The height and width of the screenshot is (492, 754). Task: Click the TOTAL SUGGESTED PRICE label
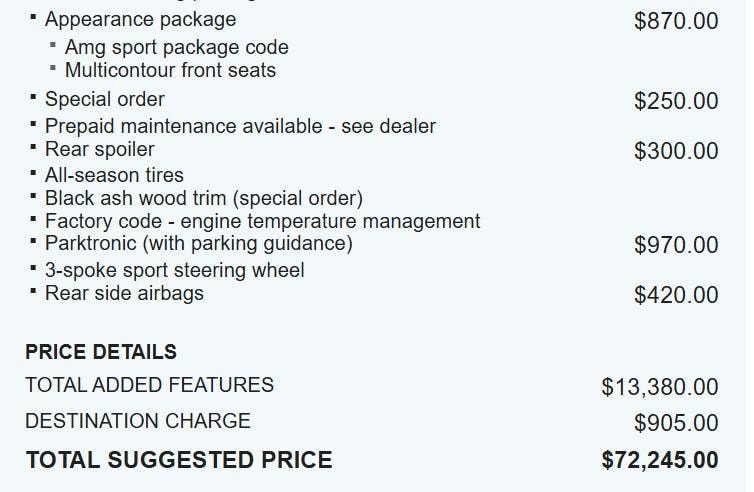point(179,460)
